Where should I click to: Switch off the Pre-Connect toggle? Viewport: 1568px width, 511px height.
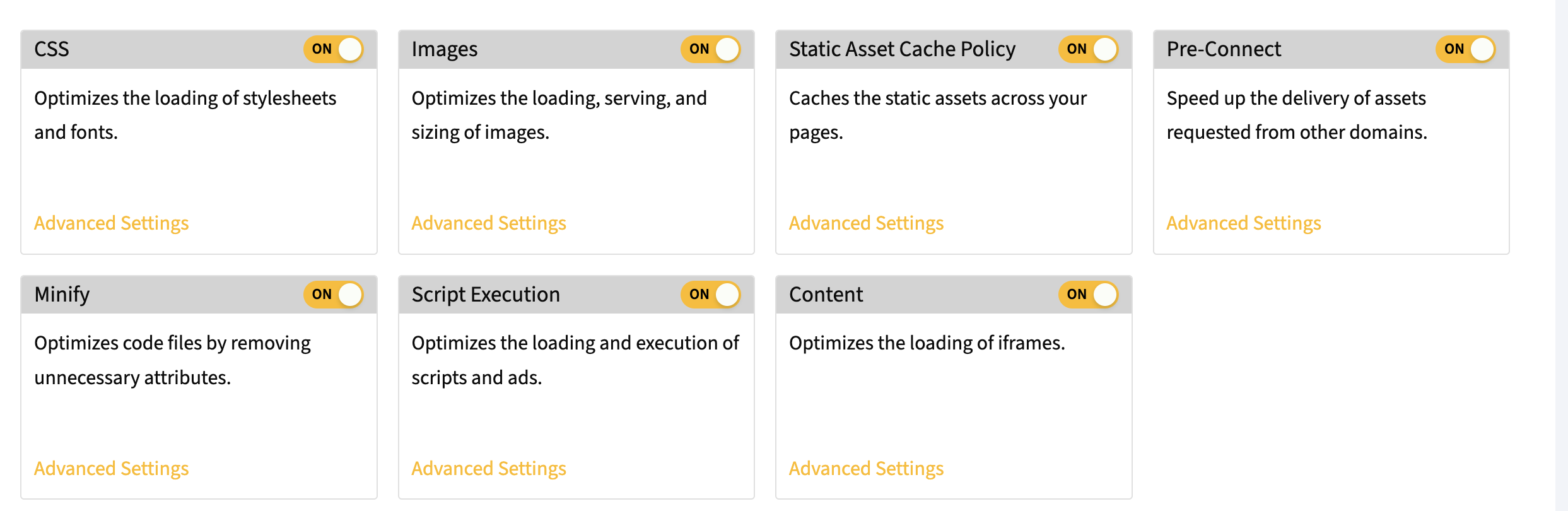(1466, 49)
